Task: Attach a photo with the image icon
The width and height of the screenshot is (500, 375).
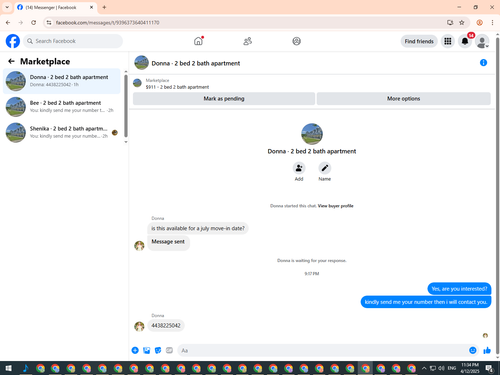Action: point(147,350)
